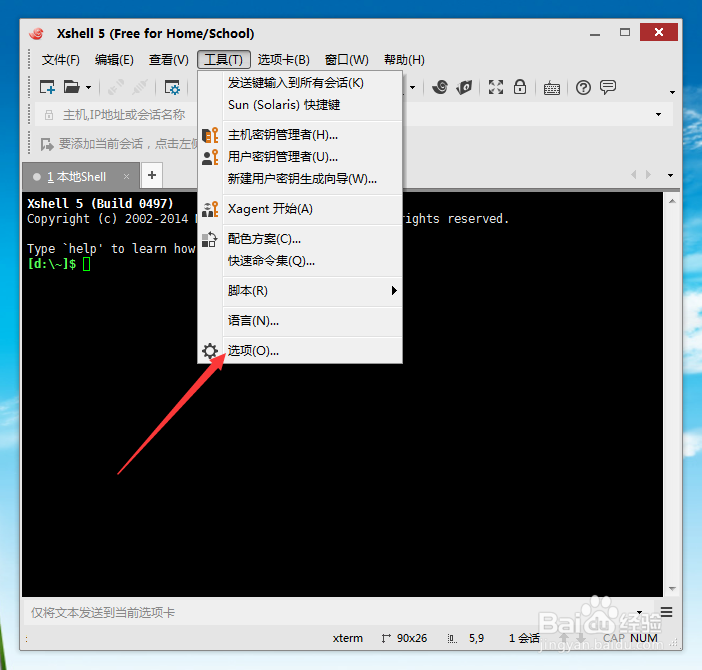Viewport: 702px width, 670px height.
Task: Close the 工具(T) menu
Action: pos(223,60)
